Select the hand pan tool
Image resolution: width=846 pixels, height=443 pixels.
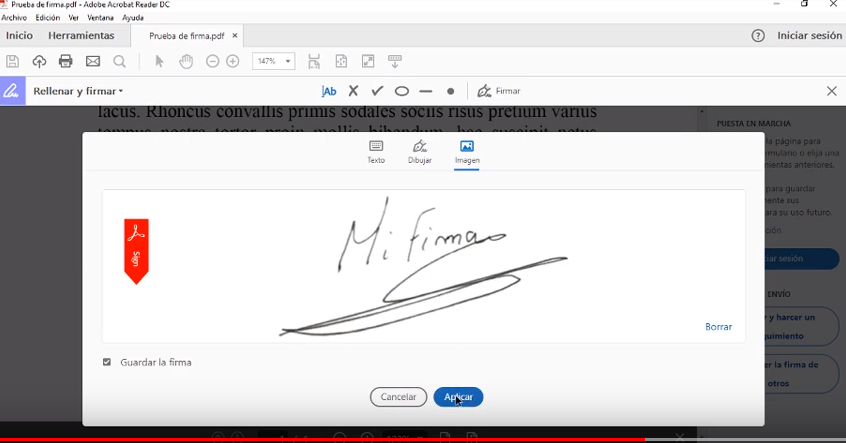(x=186, y=61)
